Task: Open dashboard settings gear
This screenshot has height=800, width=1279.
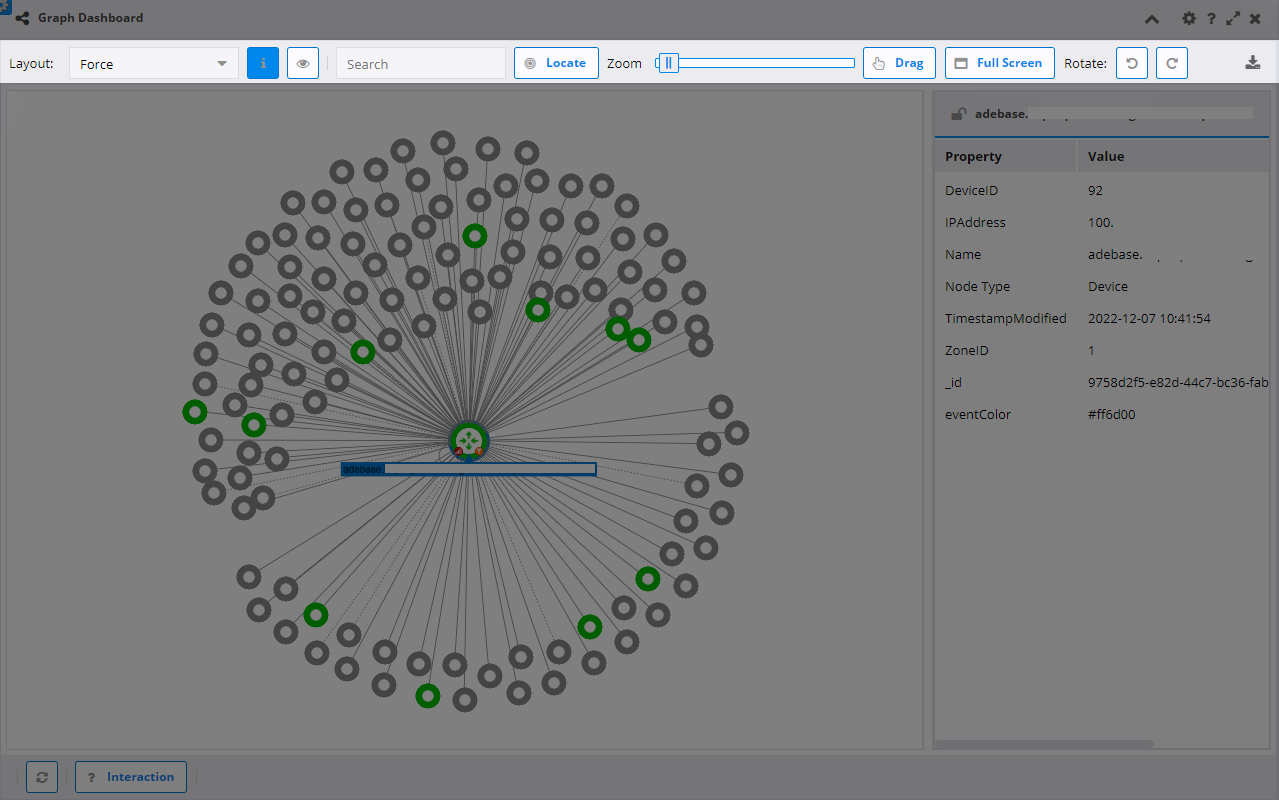Action: click(x=1189, y=18)
